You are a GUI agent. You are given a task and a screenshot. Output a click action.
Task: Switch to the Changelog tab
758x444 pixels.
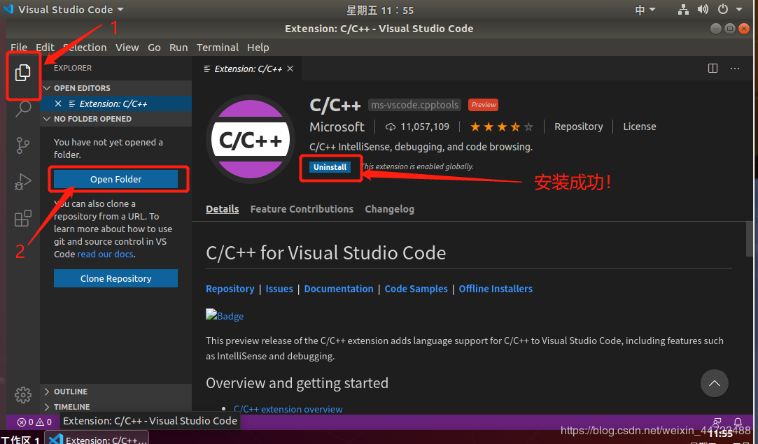tap(390, 209)
